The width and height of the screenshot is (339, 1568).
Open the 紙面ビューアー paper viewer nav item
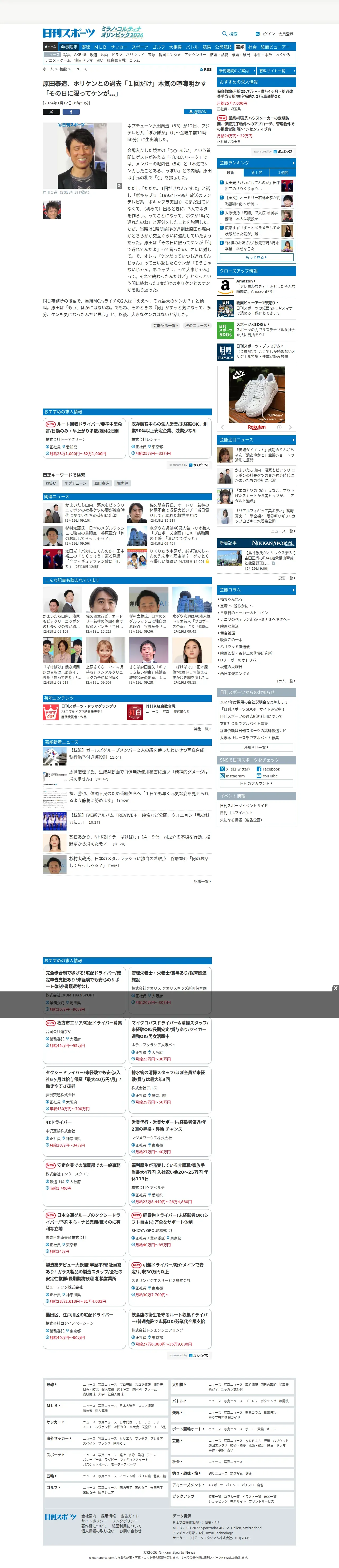pyautogui.click(x=275, y=47)
